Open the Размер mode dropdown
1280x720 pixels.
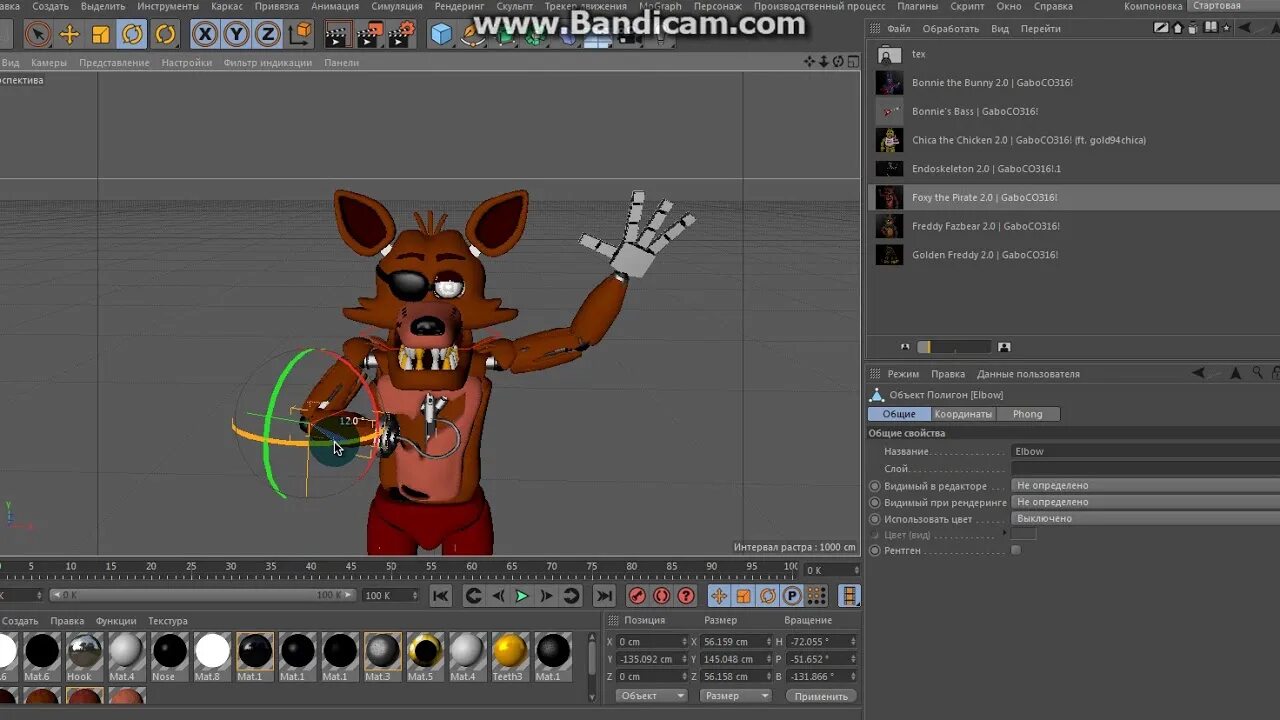tap(736, 696)
